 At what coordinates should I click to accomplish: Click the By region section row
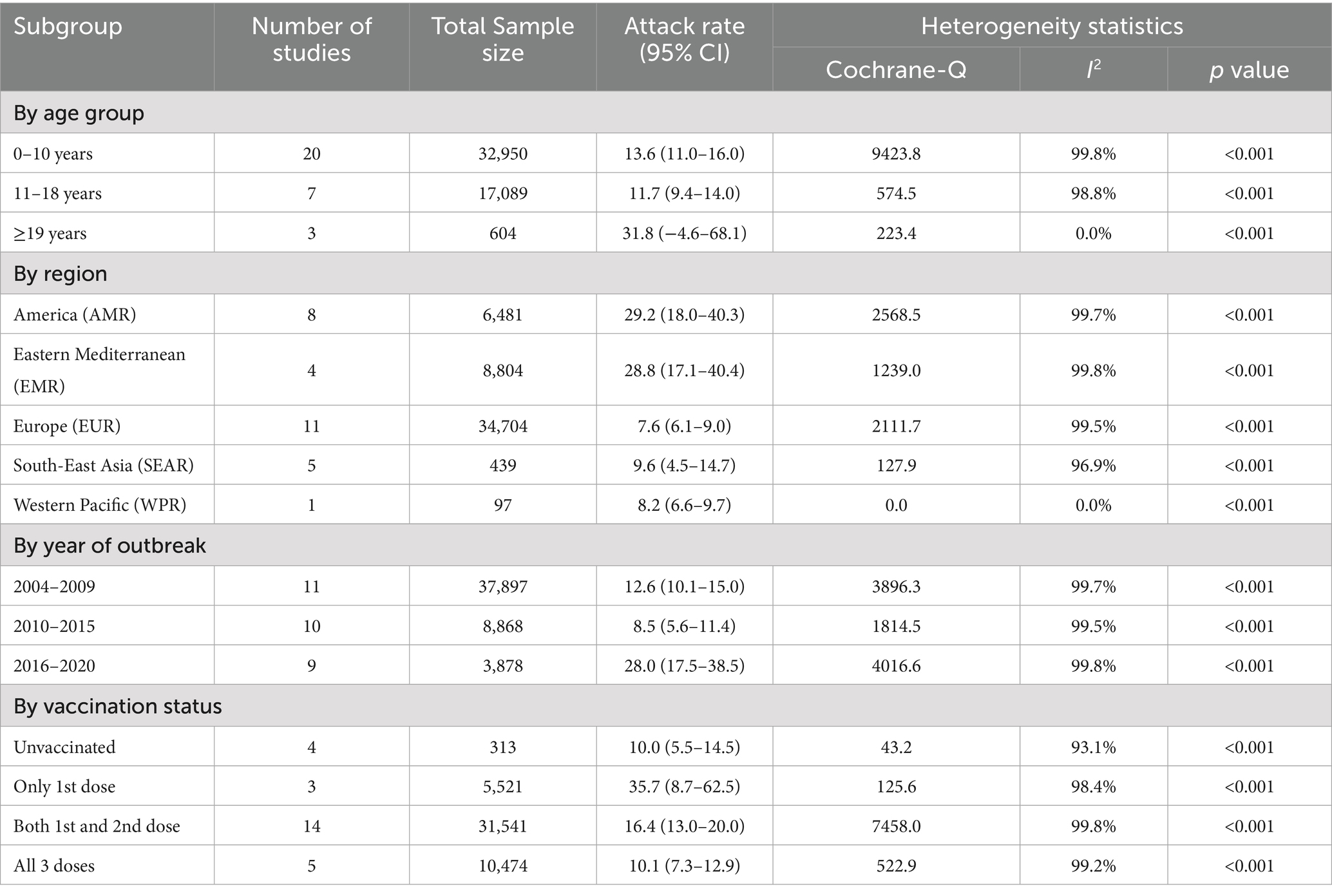pos(61,274)
